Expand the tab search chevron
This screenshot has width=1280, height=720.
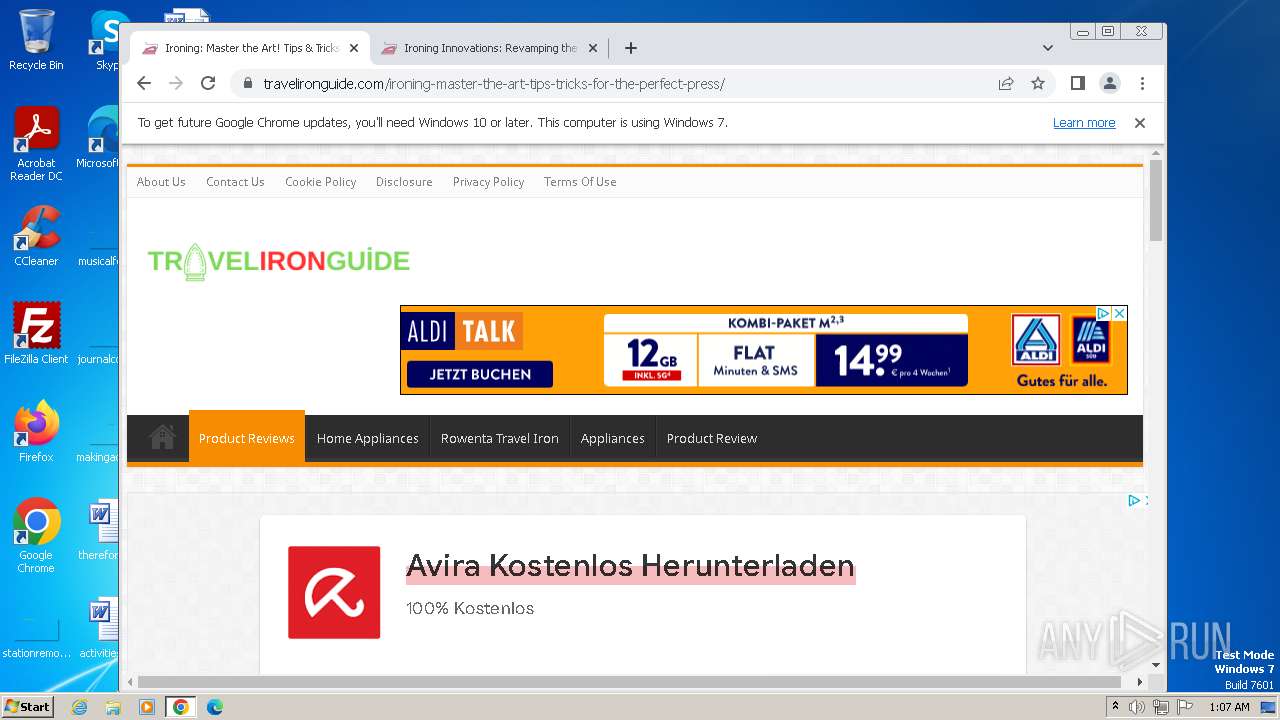pos(1048,48)
